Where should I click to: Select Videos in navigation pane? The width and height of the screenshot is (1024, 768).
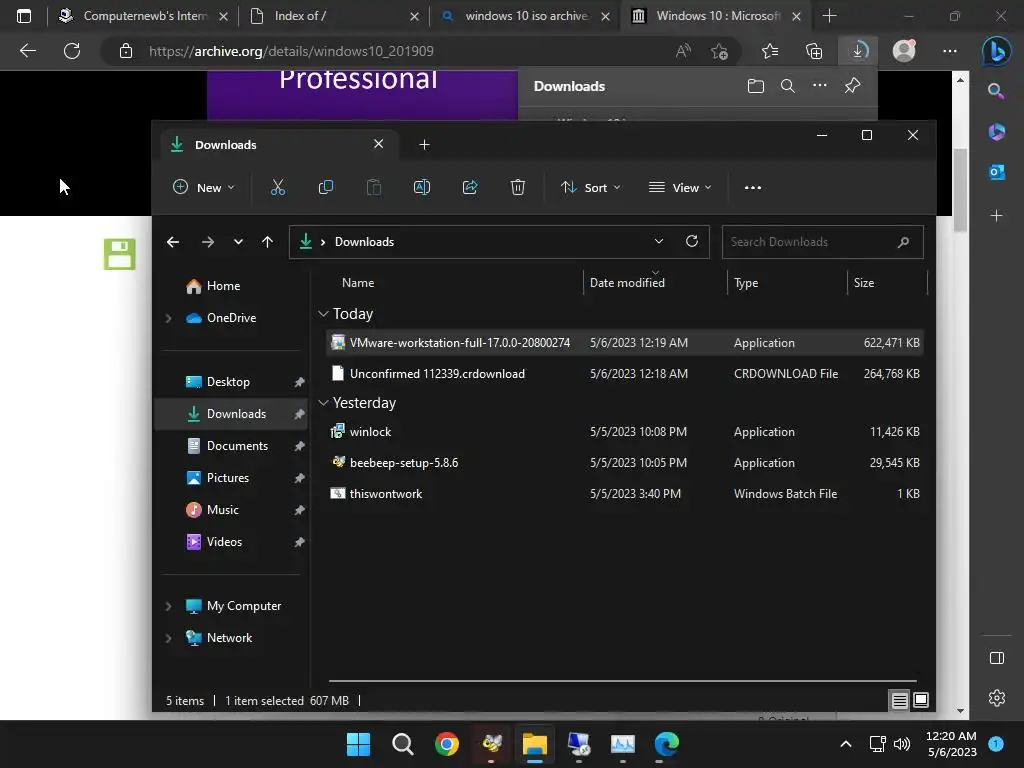coord(232,542)
